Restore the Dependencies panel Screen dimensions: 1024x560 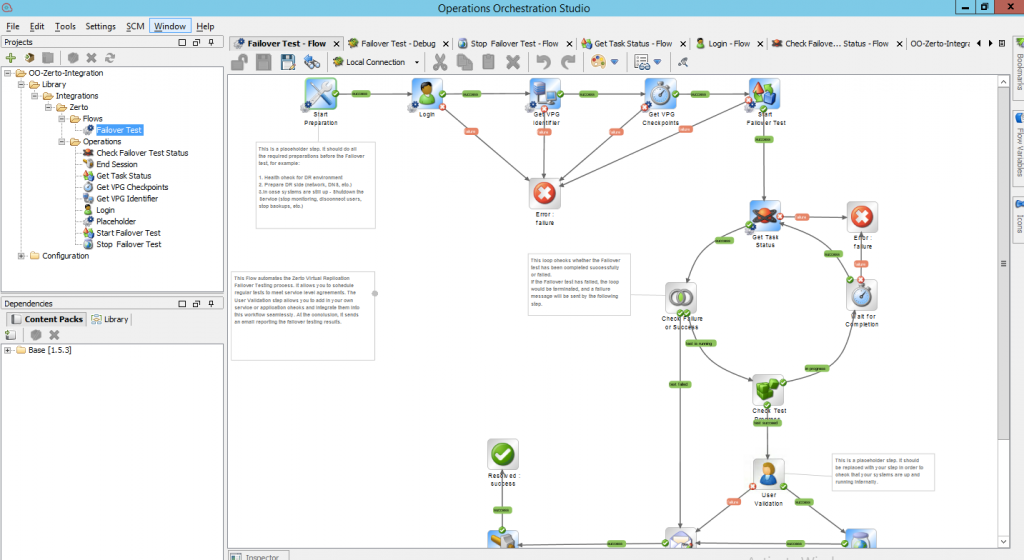197,303
